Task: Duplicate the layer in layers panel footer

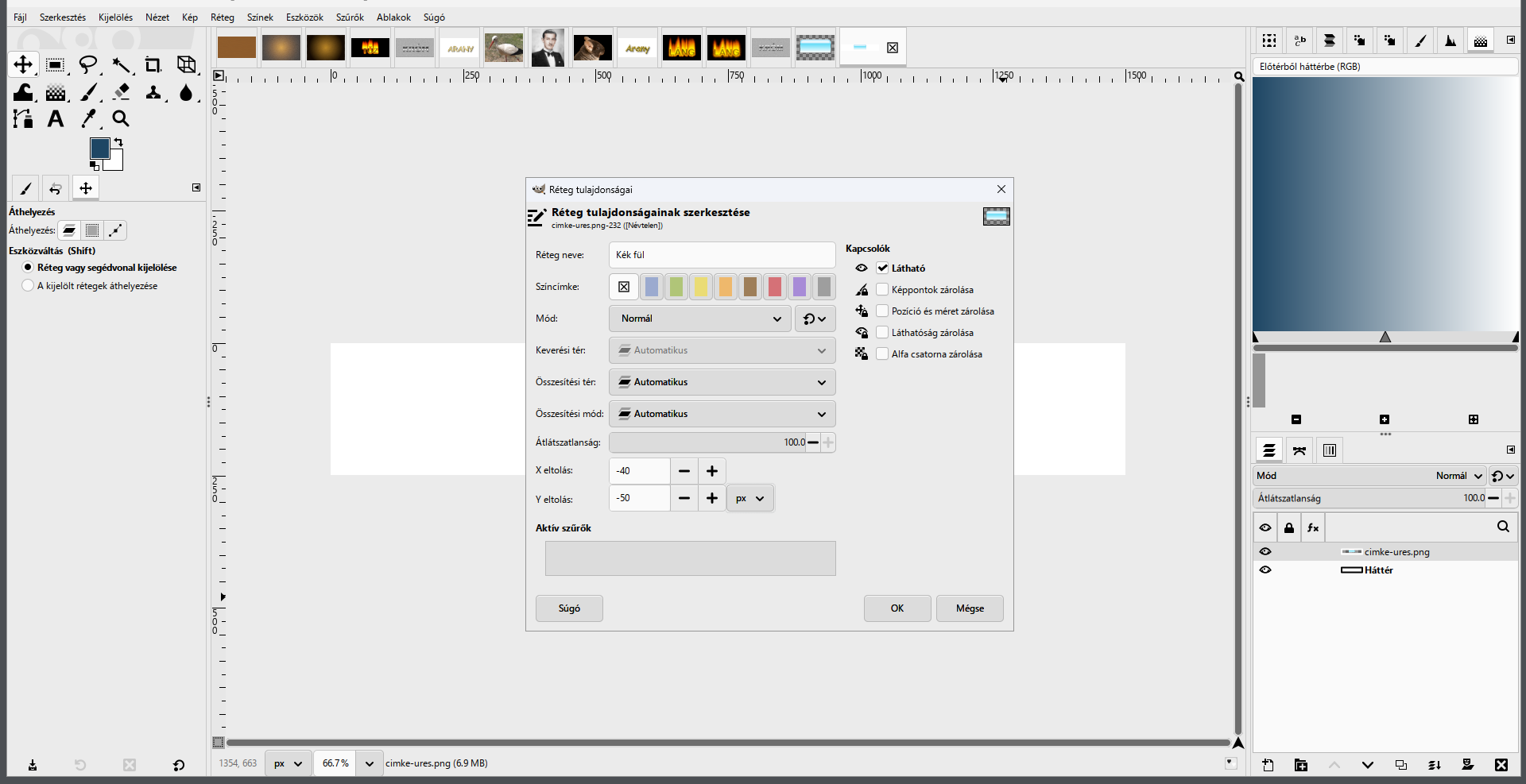Action: point(1400,765)
